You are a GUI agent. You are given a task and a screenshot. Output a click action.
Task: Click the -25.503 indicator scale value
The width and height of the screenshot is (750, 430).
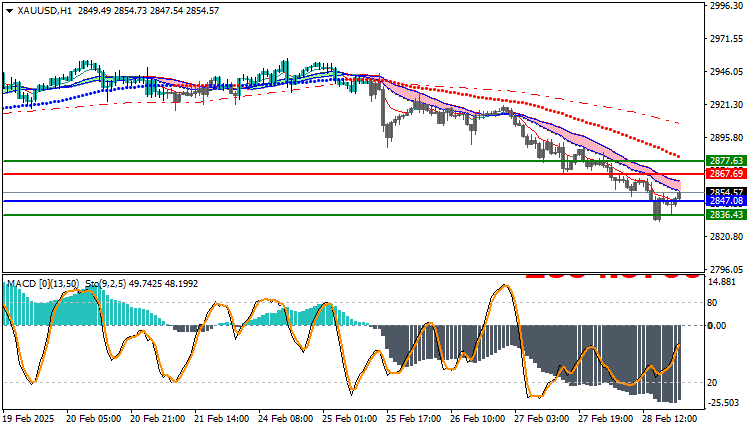[x=723, y=402]
